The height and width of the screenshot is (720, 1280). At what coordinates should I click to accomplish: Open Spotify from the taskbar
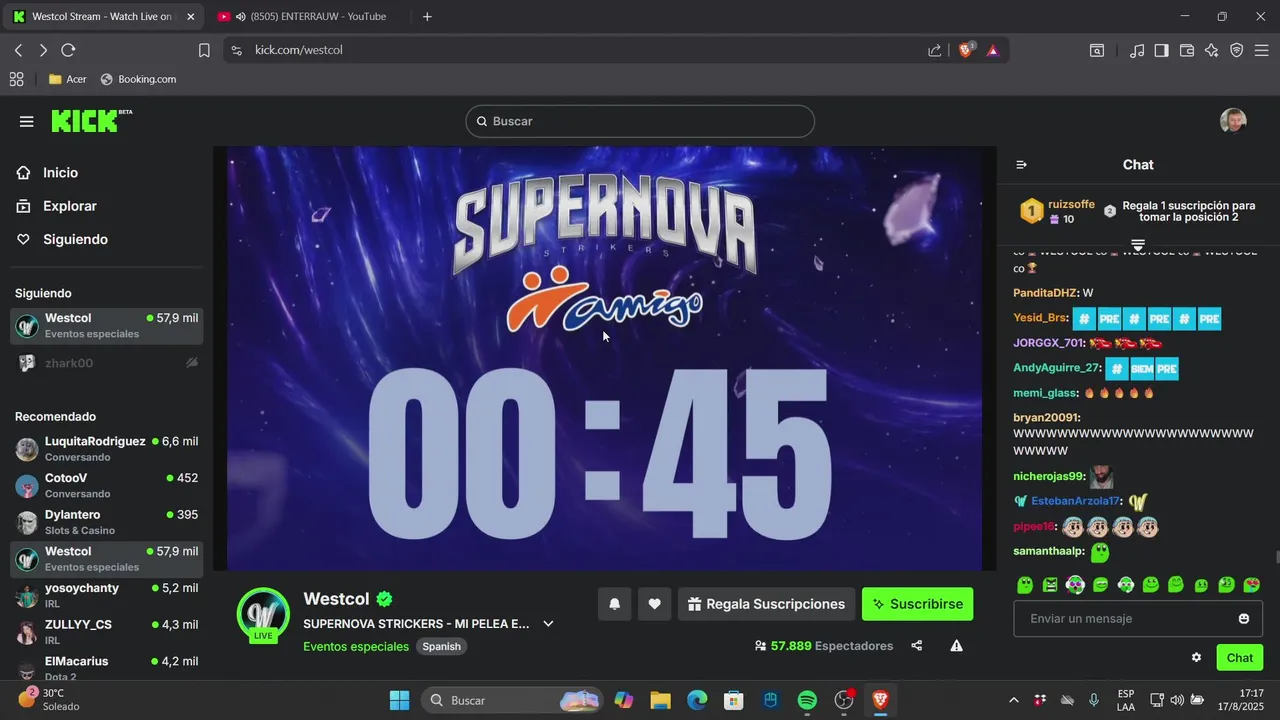[807, 700]
